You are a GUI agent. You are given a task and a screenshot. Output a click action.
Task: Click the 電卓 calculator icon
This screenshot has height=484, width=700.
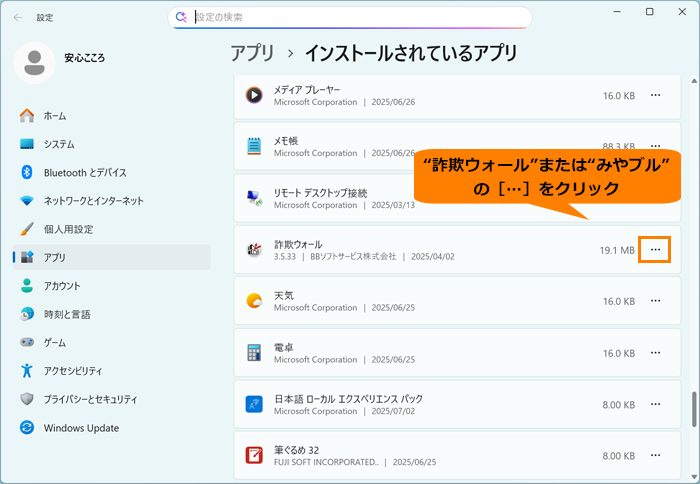(254, 353)
